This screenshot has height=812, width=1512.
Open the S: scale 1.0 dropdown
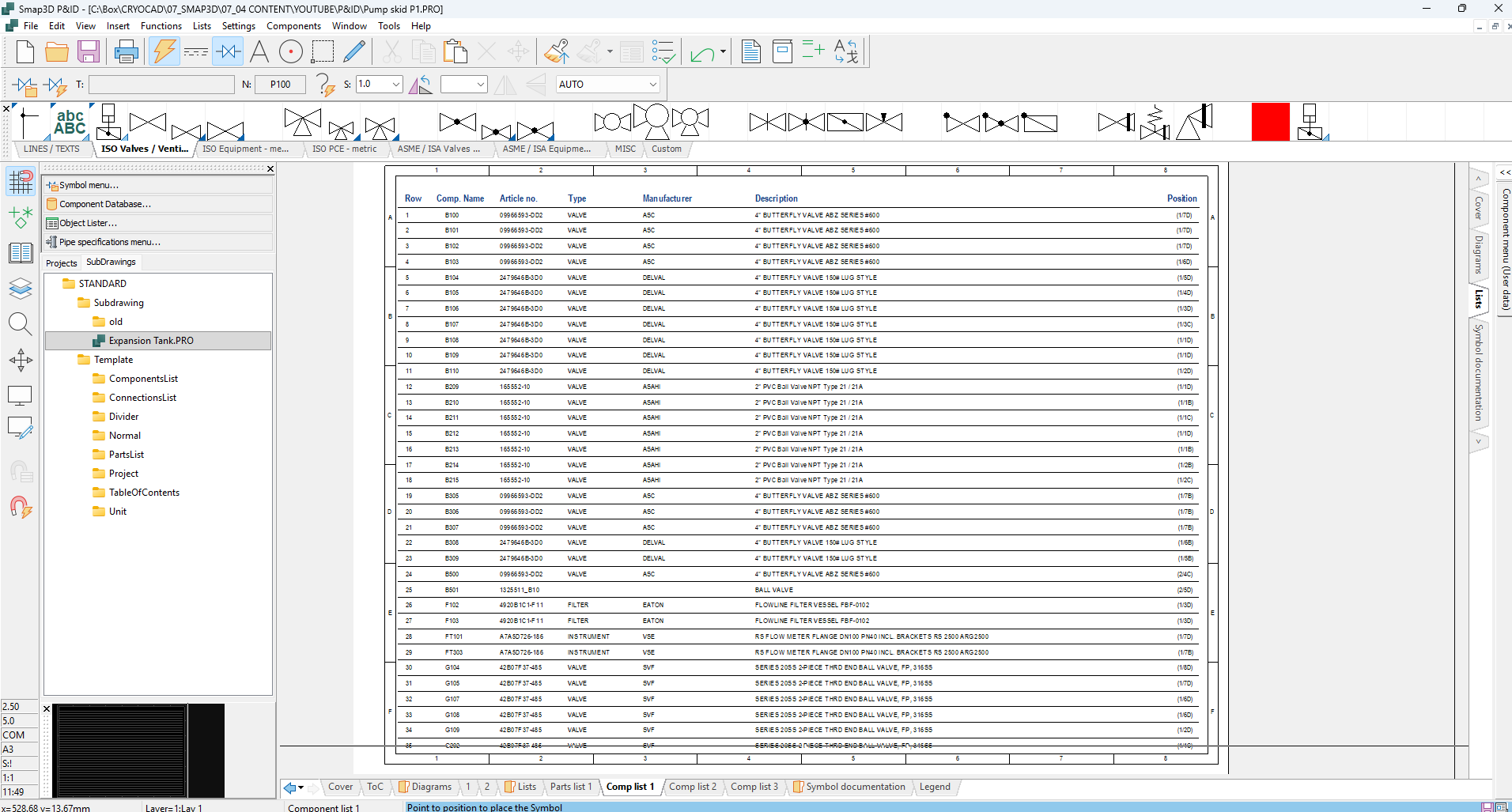point(396,85)
